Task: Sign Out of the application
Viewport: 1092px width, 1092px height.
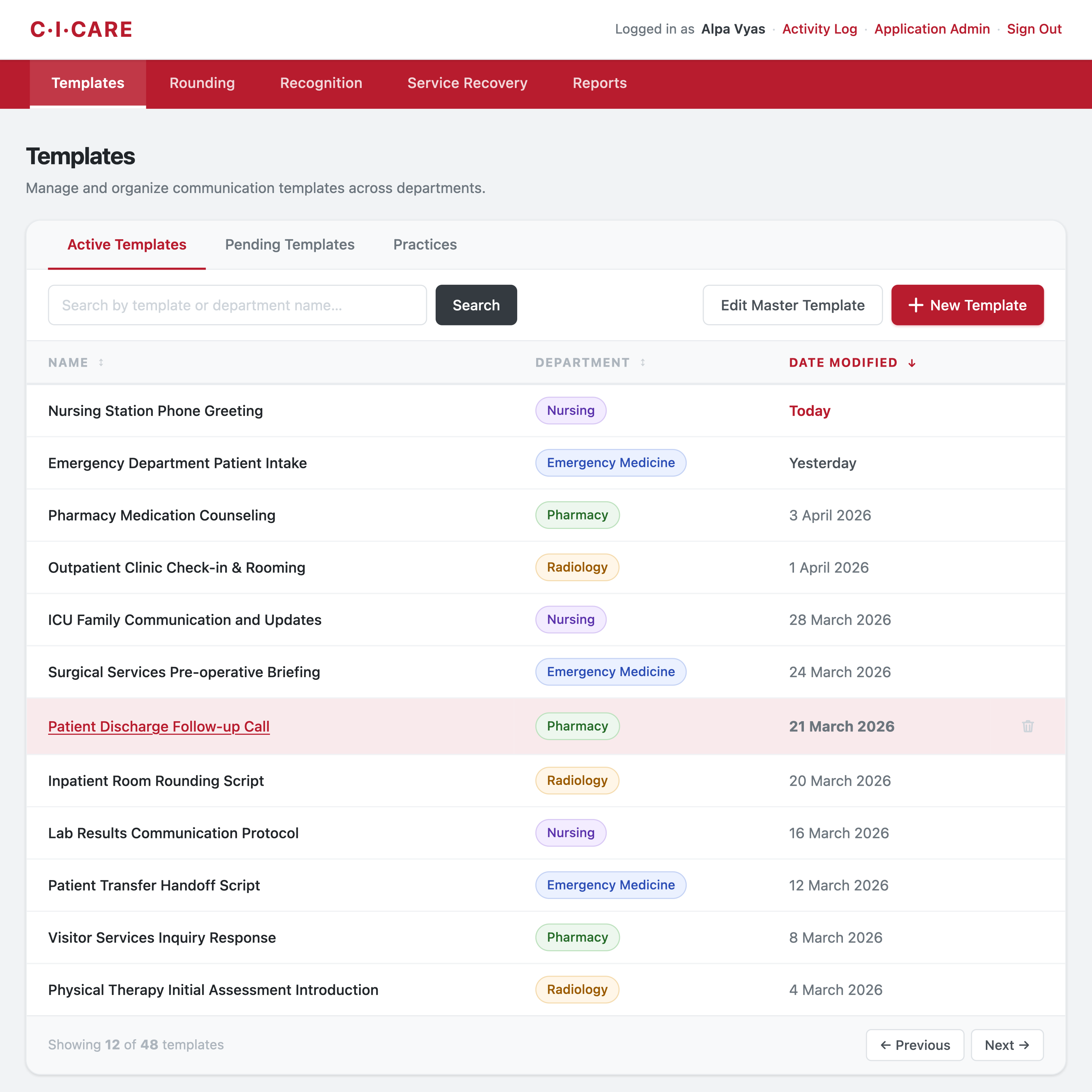Action: (x=1034, y=29)
